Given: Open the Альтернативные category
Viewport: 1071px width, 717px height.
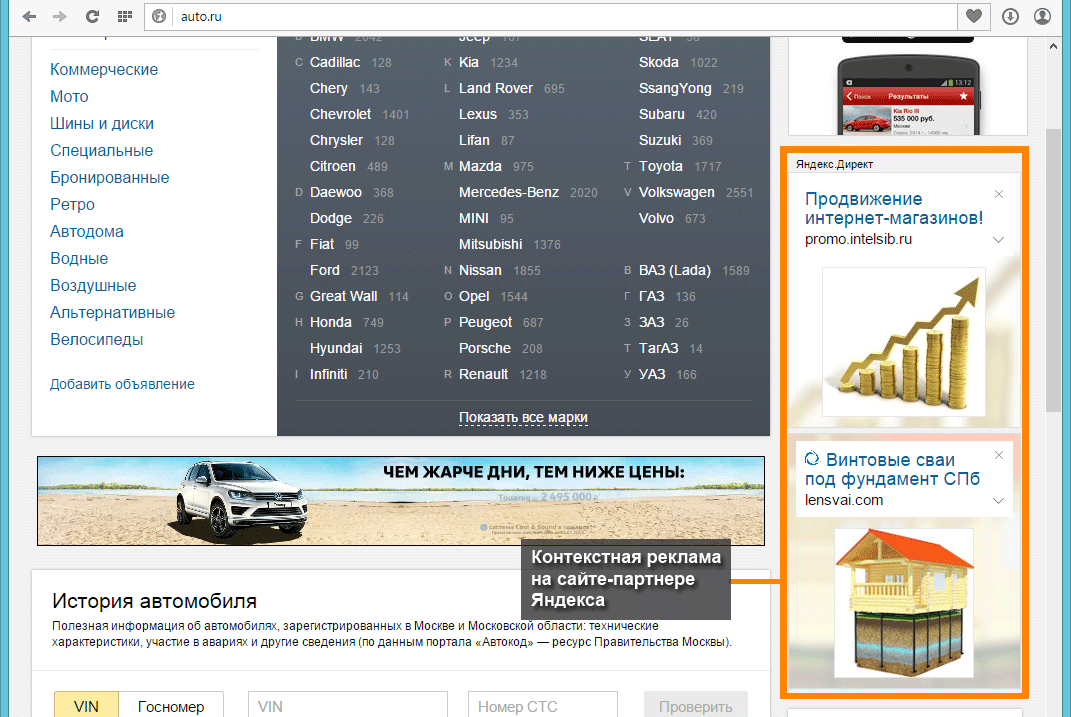Looking at the screenshot, I should tap(113, 312).
